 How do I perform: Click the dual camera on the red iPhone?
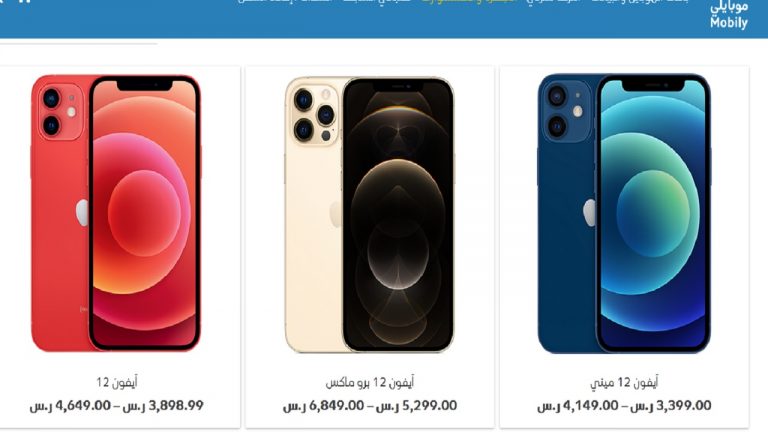[60, 112]
